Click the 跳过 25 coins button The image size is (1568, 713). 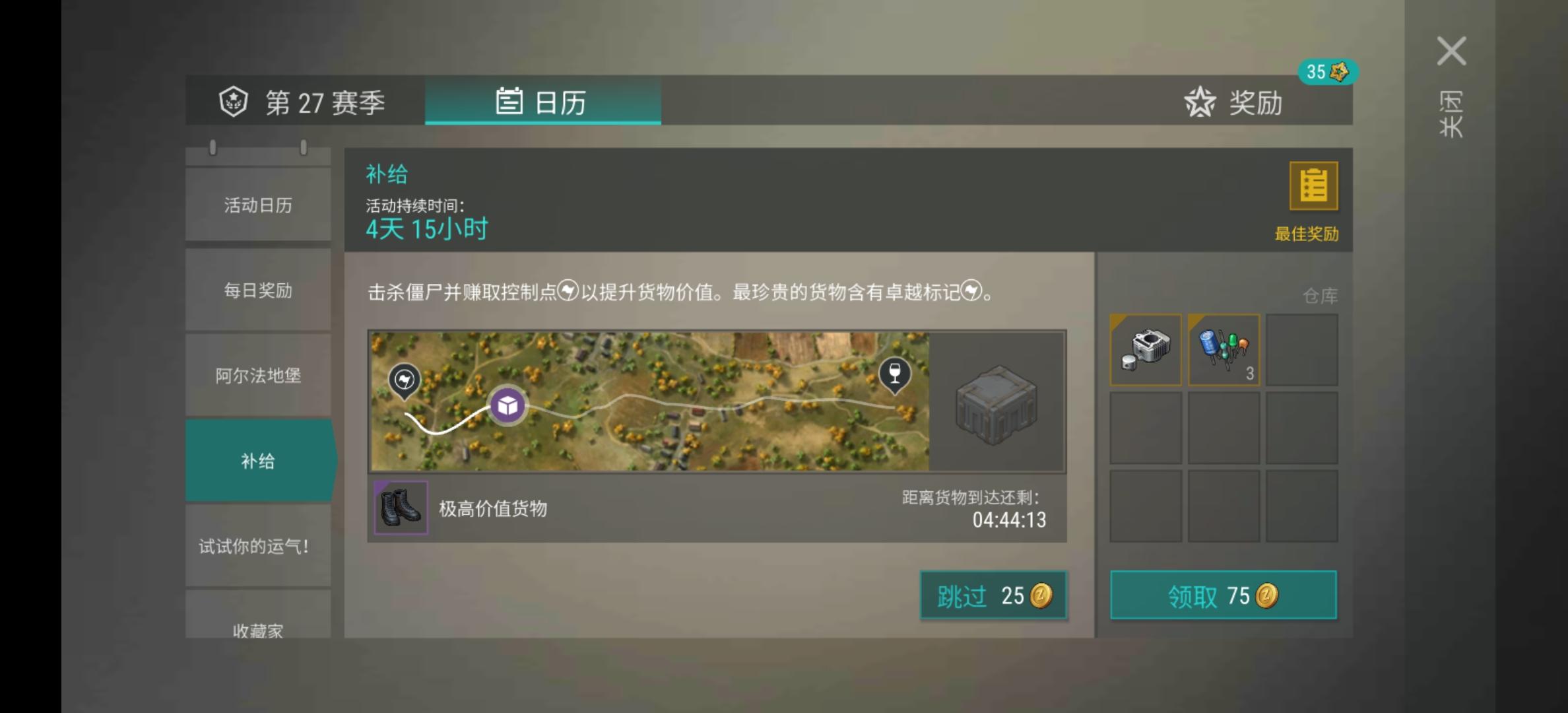[993, 595]
